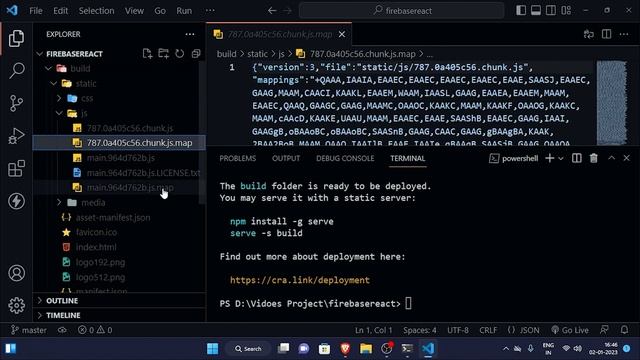Screen dimensions: 640x360
Task: Open editor more actions menu
Action: [x=624, y=34]
